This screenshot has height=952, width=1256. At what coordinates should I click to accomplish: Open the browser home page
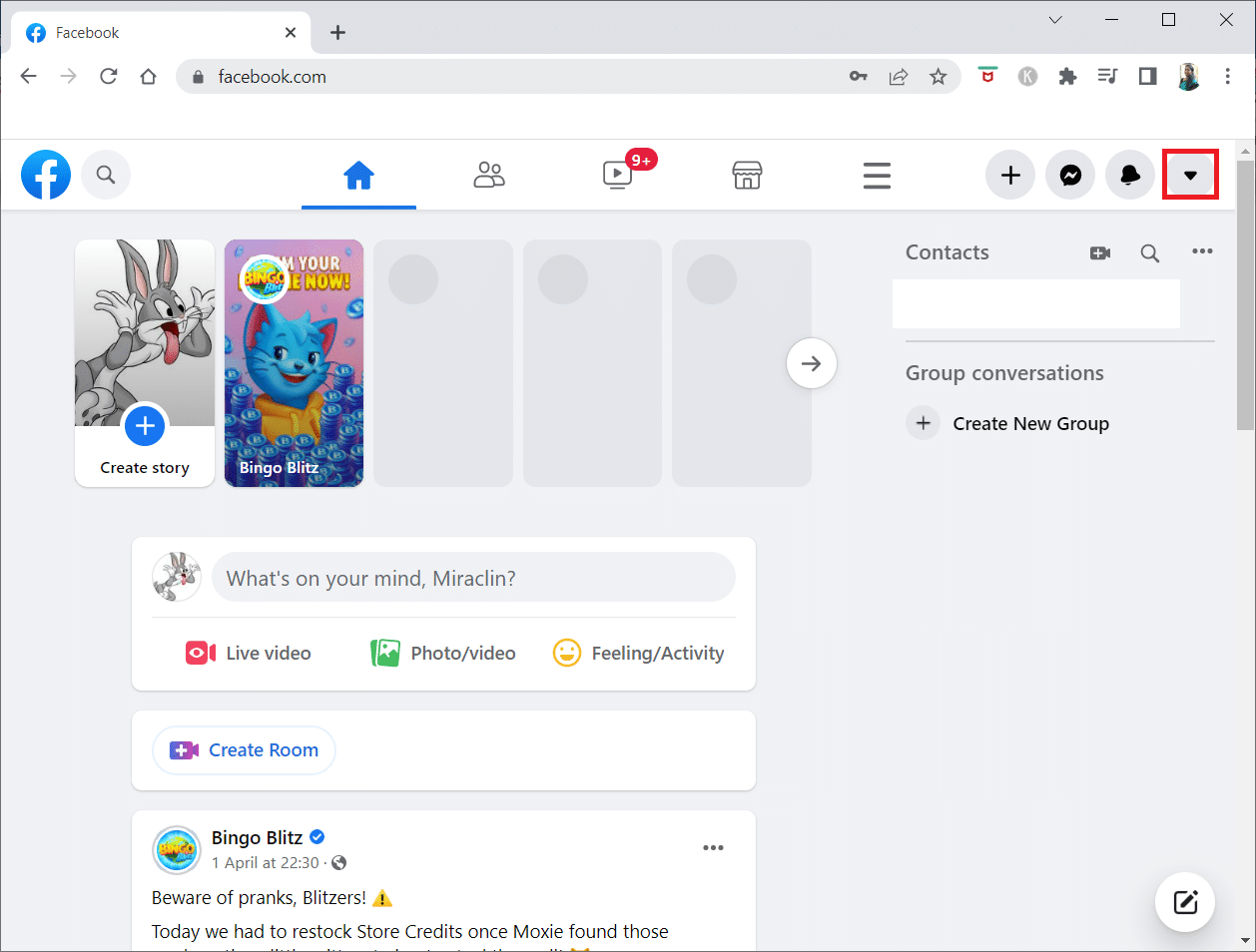[148, 76]
